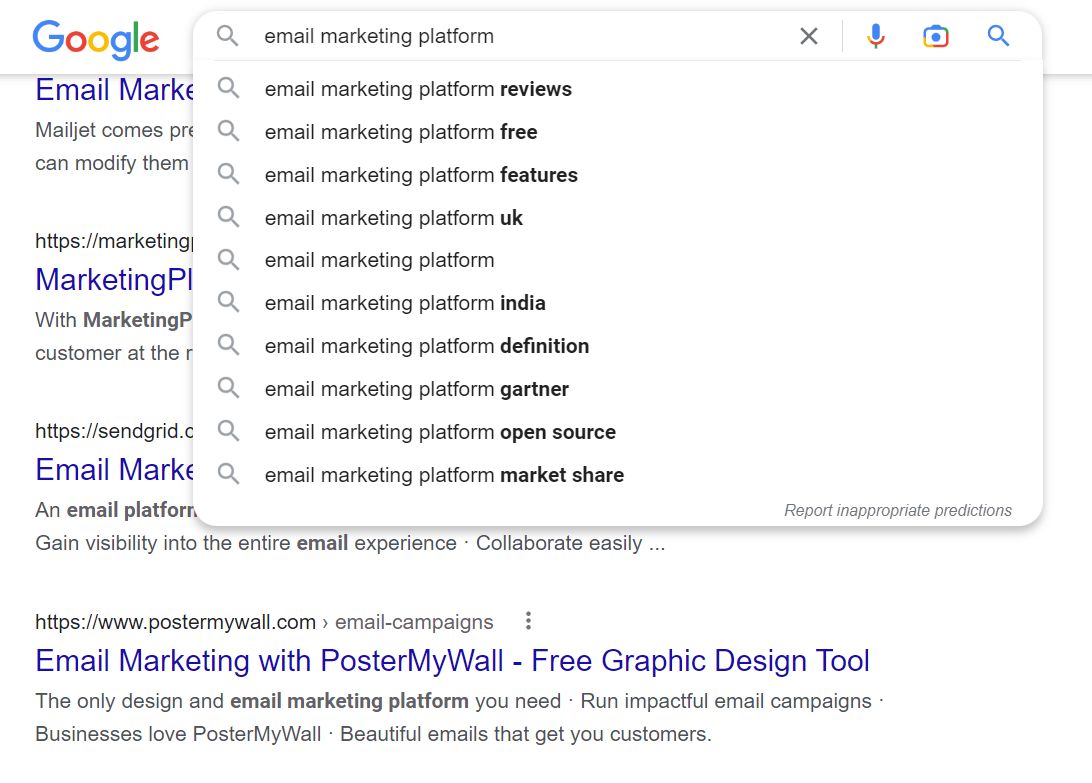Open the postermywall.com breadcrumb link

point(175,621)
